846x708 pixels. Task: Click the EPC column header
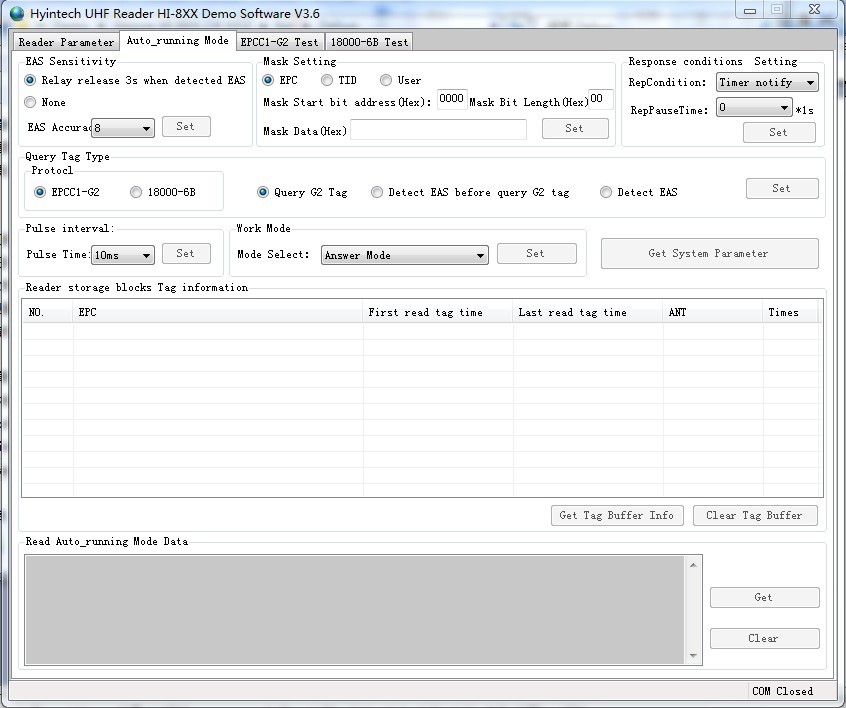(x=218, y=312)
